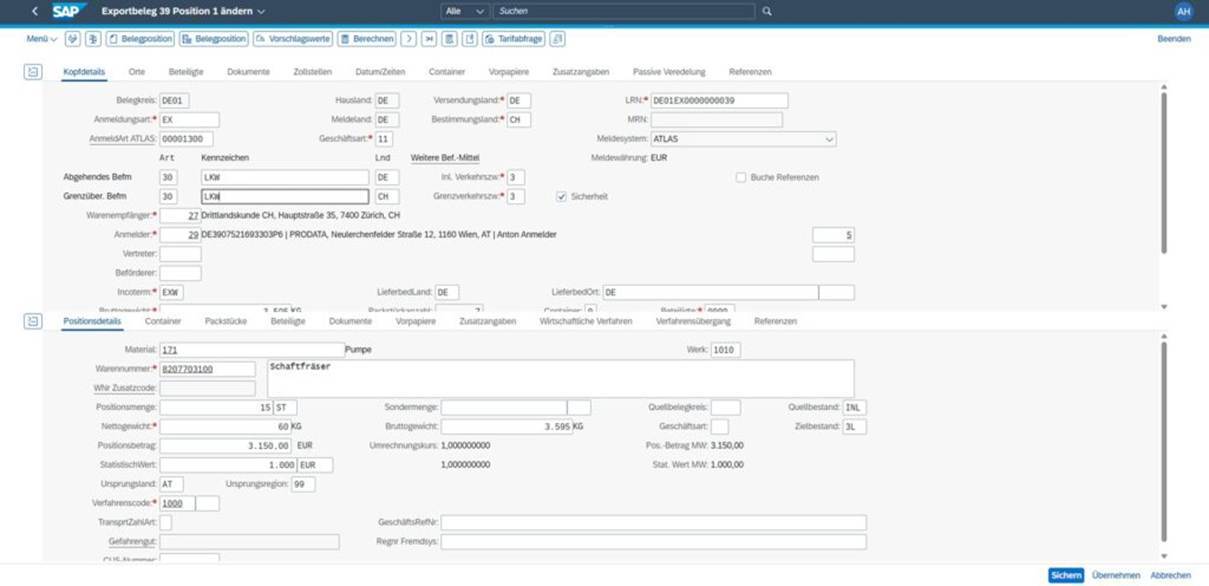Click the search magnifier icon
Image resolution: width=1209 pixels, height=586 pixels.
[x=767, y=11]
